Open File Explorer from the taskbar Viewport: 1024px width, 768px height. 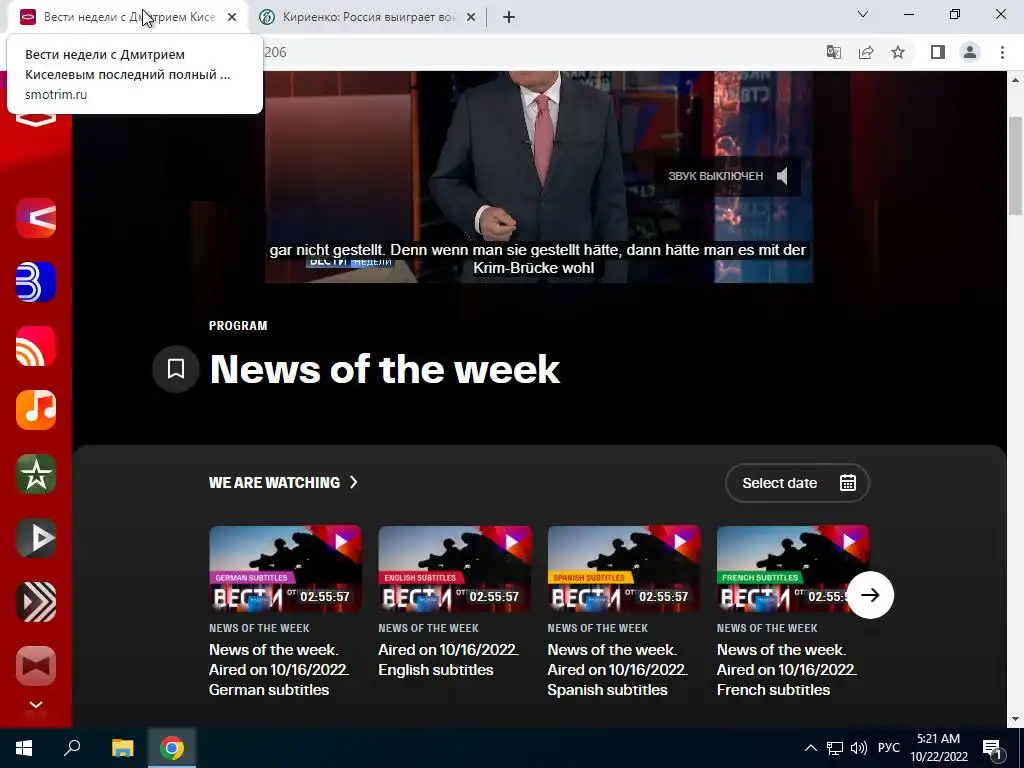pyautogui.click(x=122, y=748)
